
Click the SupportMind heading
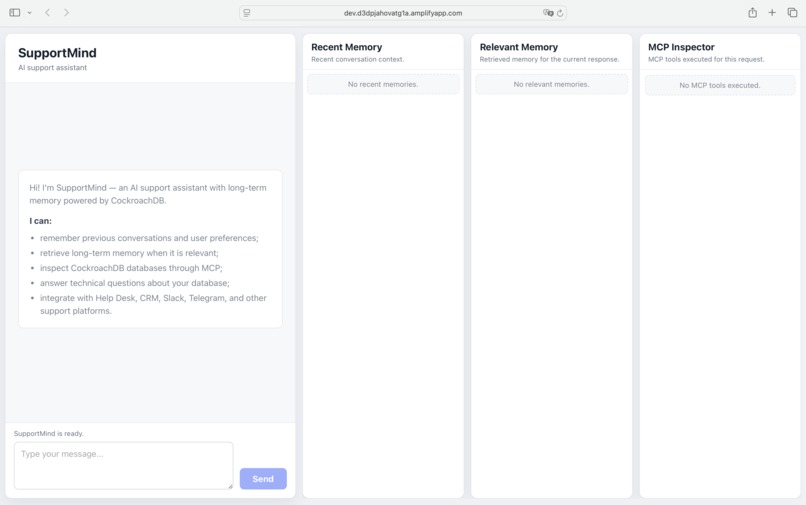tap(57, 53)
